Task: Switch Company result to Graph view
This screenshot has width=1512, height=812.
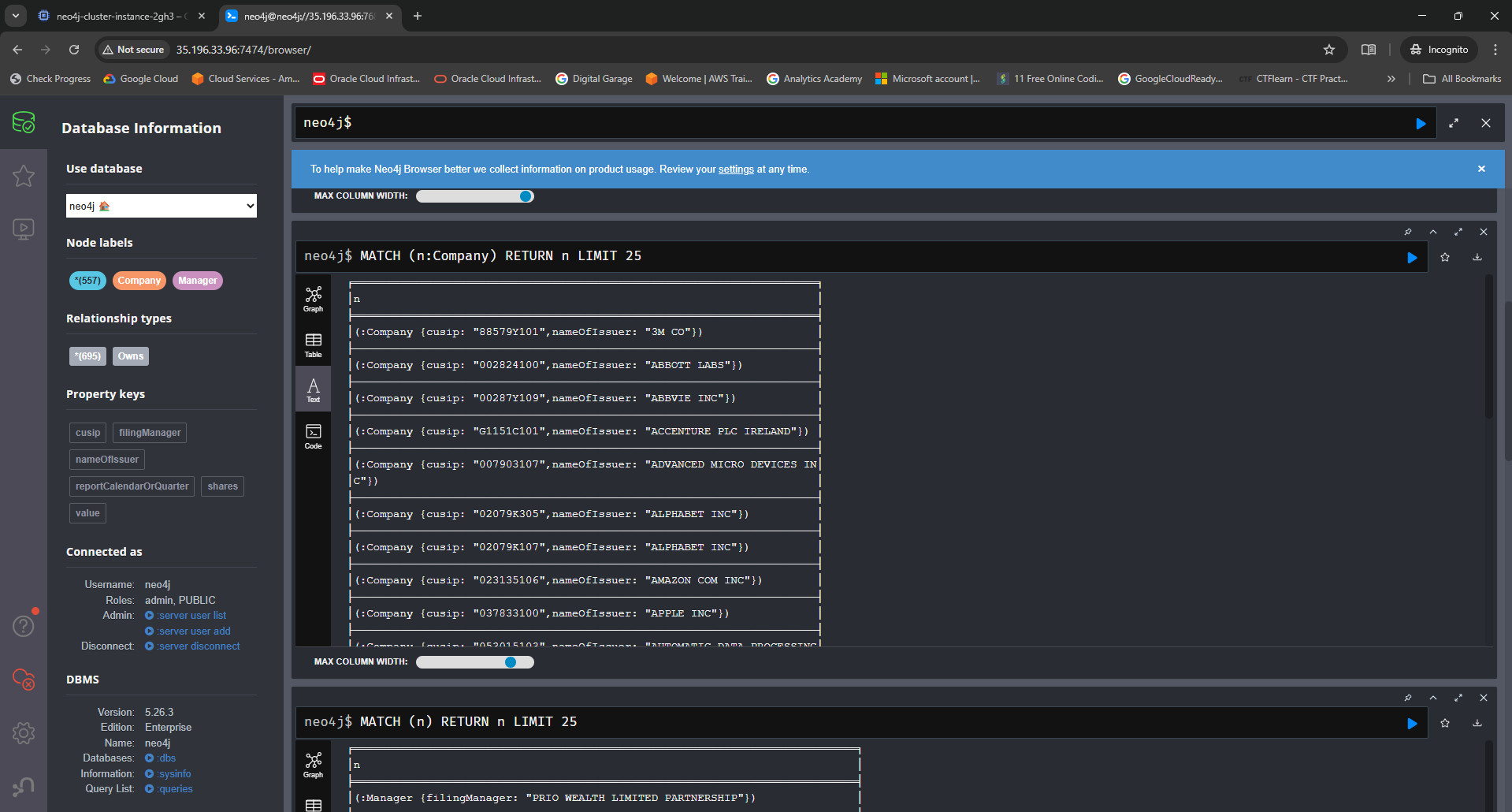Action: click(314, 299)
